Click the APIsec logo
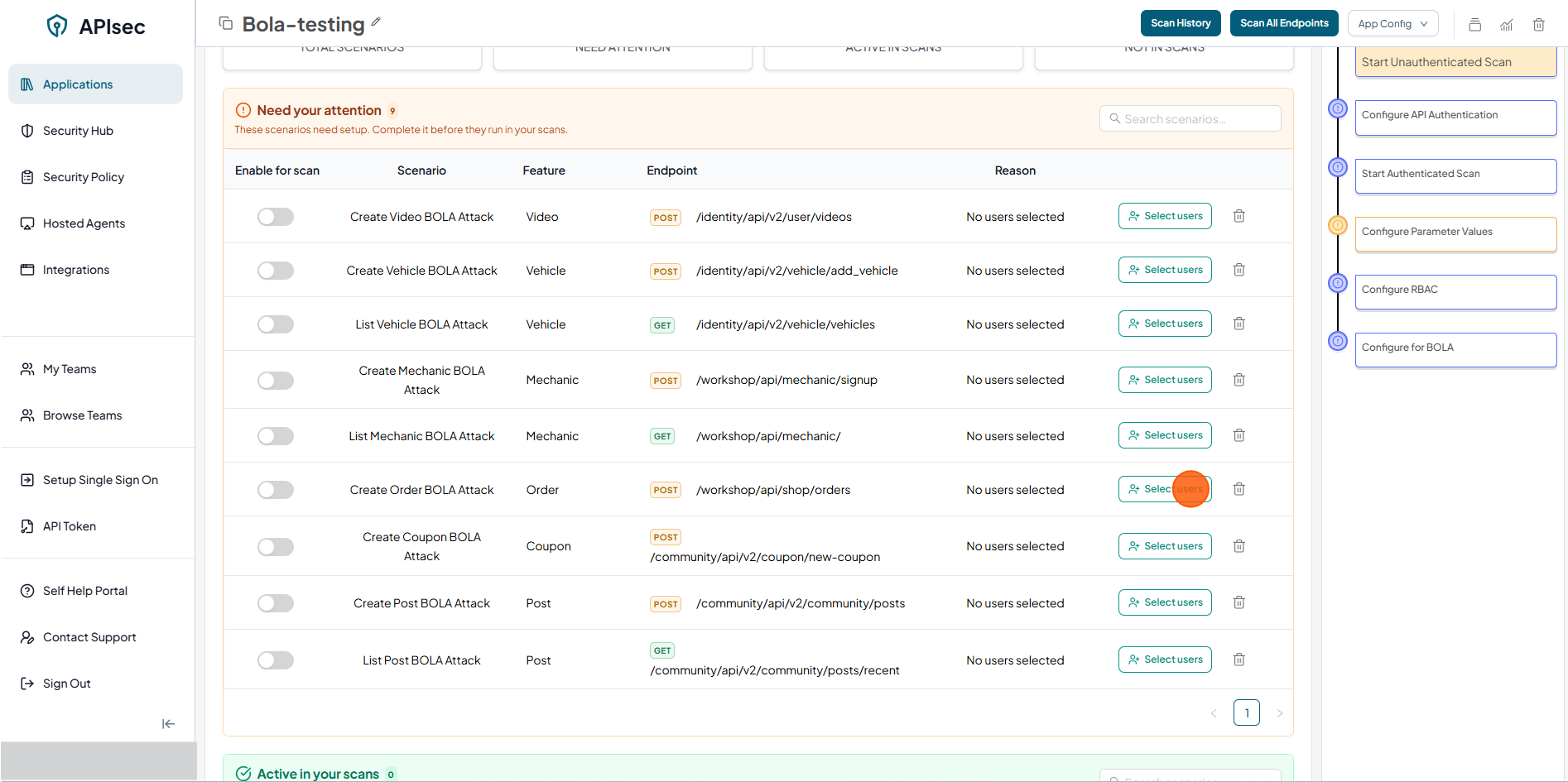Viewport: 1568px width, 782px height. [96, 26]
